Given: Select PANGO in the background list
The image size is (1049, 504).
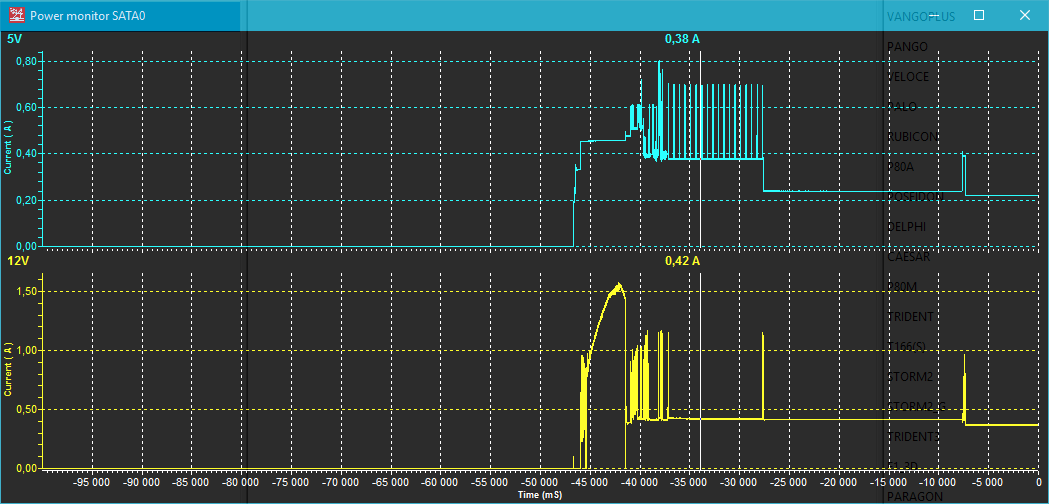Looking at the screenshot, I should pyautogui.click(x=907, y=47).
